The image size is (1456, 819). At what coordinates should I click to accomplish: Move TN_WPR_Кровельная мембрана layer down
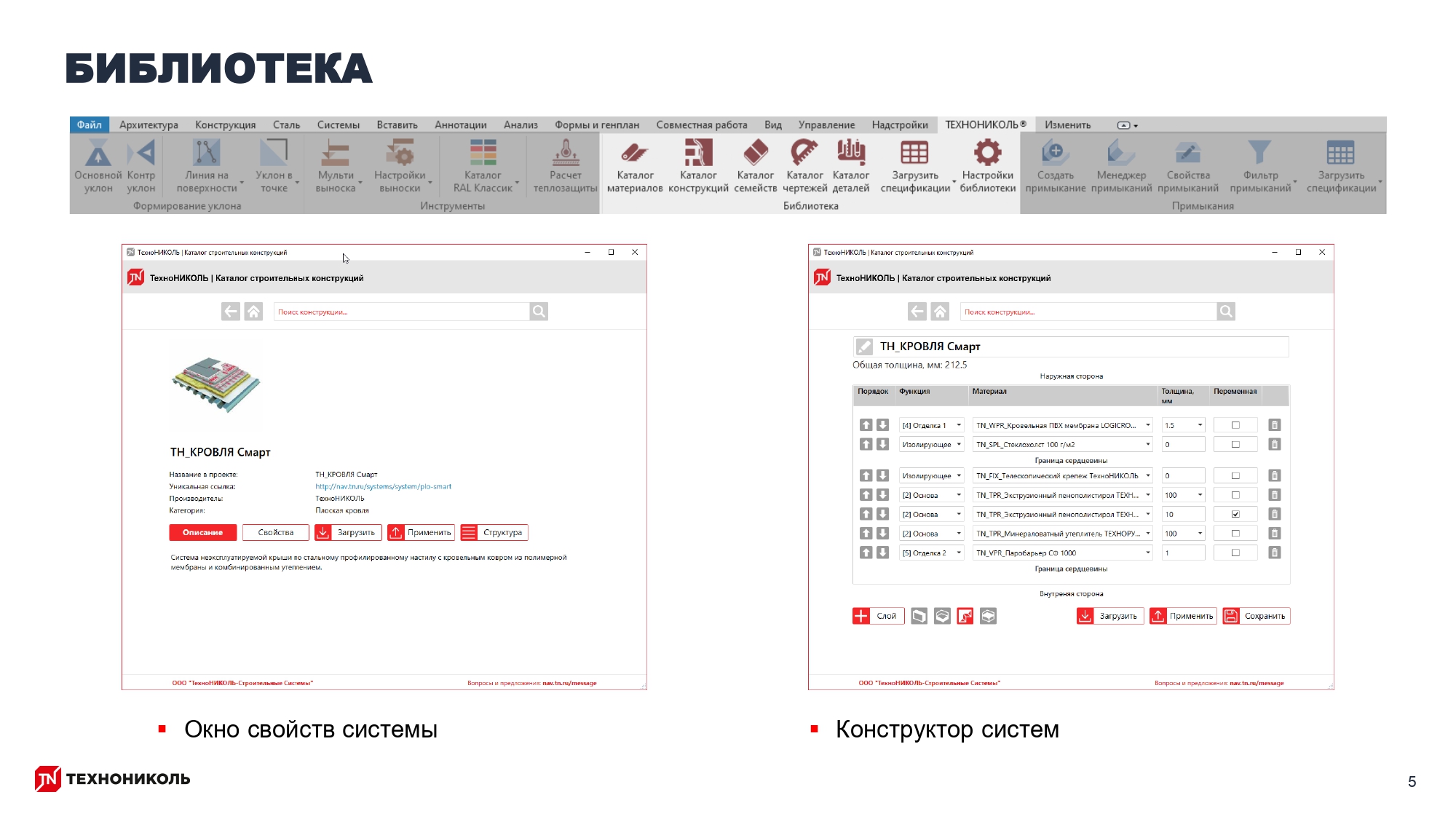click(882, 425)
